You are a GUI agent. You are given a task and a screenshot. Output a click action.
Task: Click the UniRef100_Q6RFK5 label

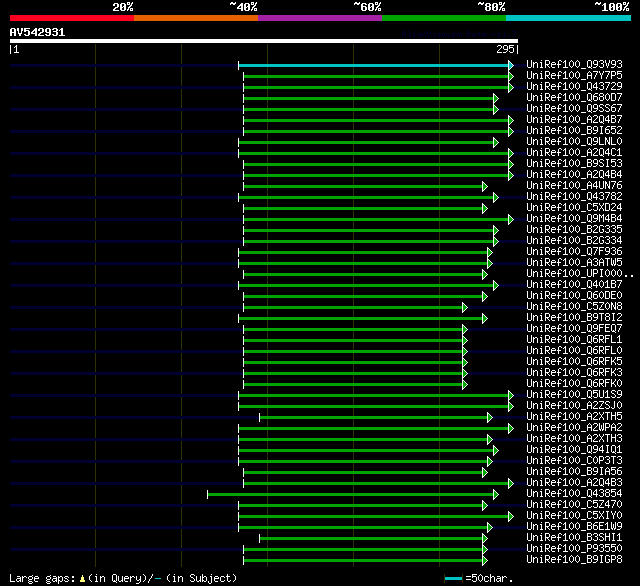(574, 362)
